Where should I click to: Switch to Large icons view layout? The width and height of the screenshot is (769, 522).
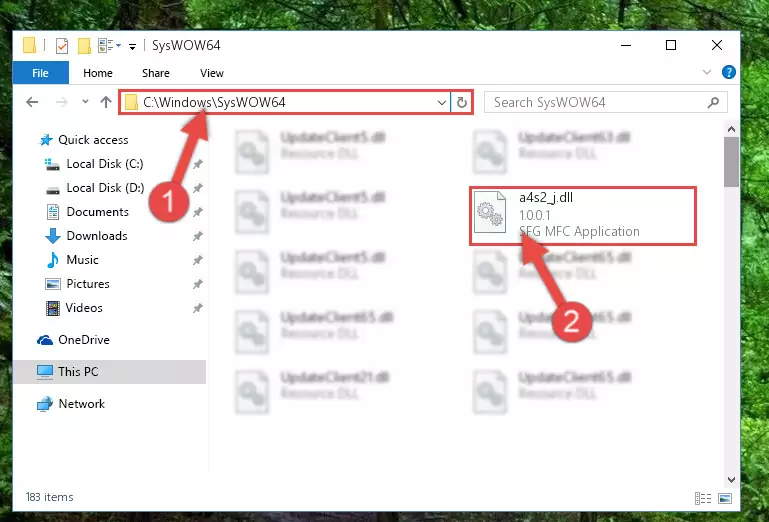725,498
